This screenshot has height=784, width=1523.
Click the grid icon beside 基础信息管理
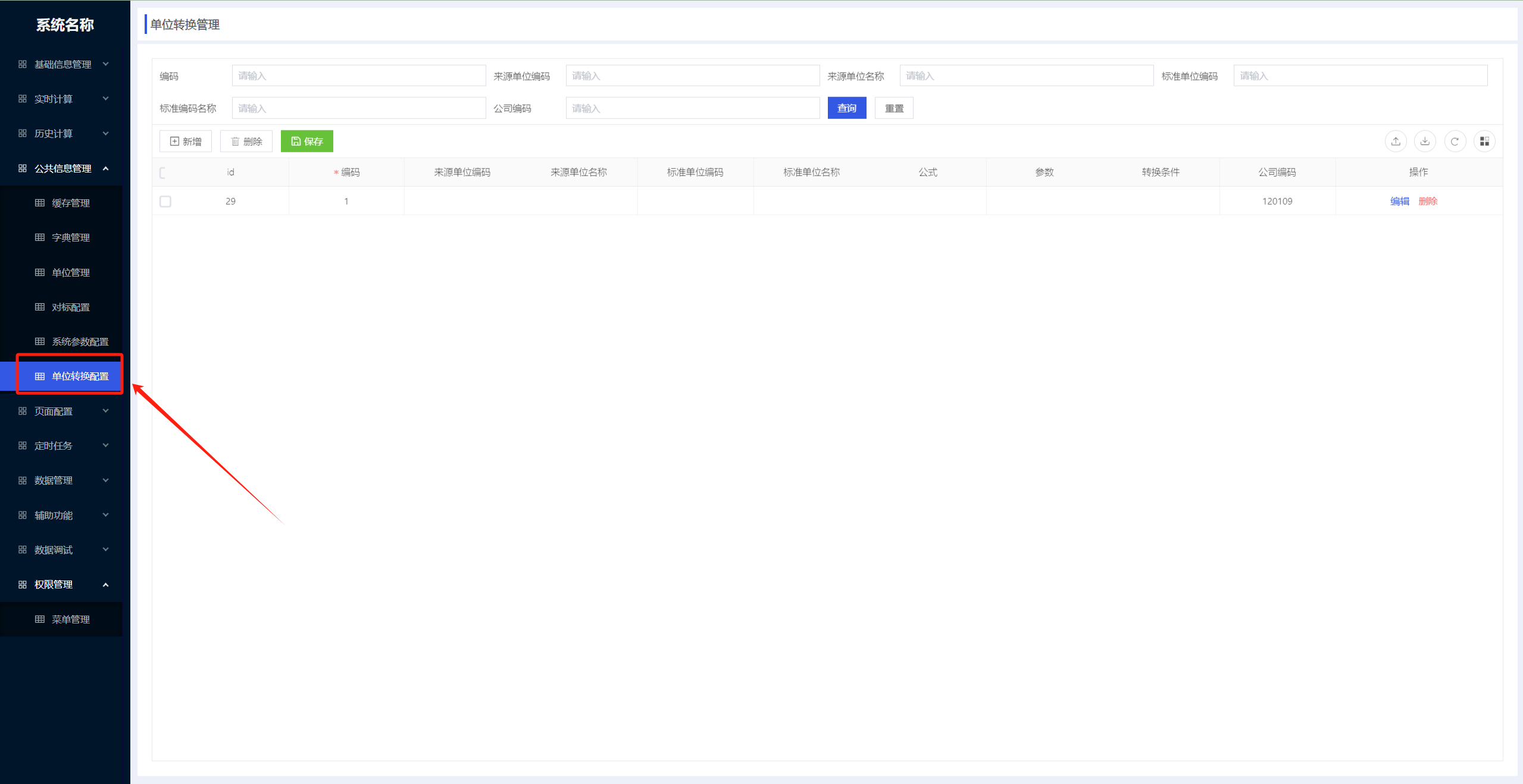pyautogui.click(x=23, y=64)
